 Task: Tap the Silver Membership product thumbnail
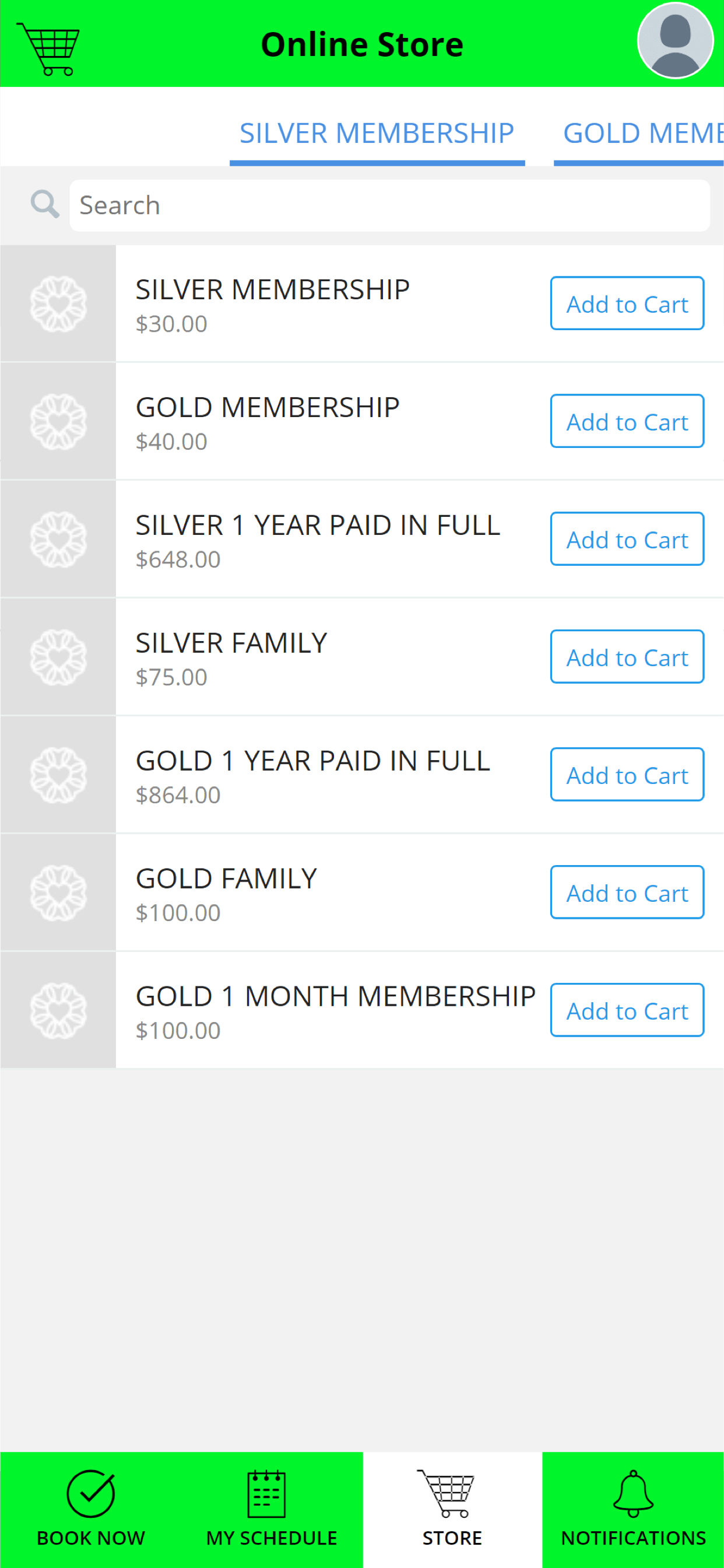coord(58,304)
